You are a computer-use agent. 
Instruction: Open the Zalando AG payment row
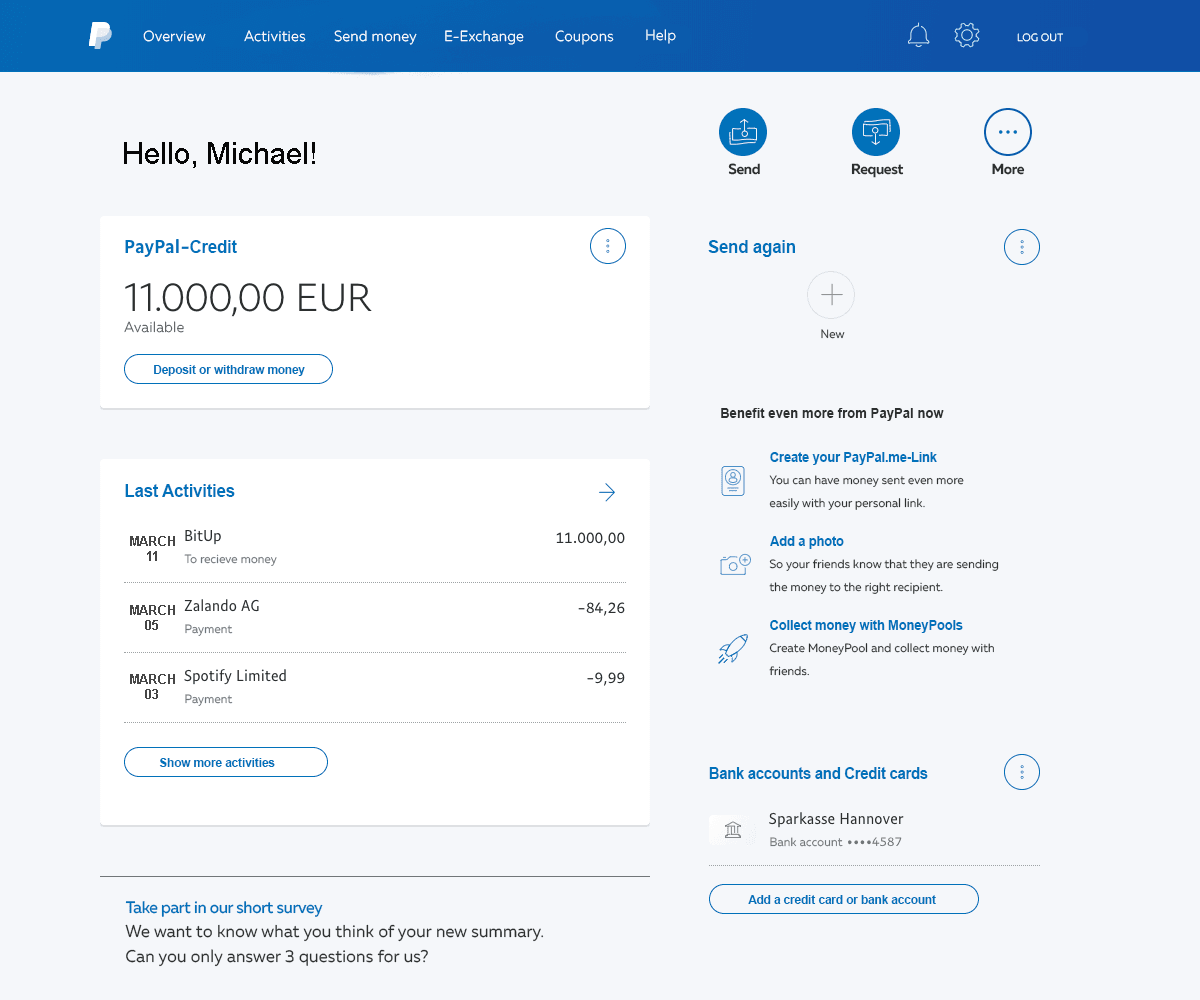[375, 617]
